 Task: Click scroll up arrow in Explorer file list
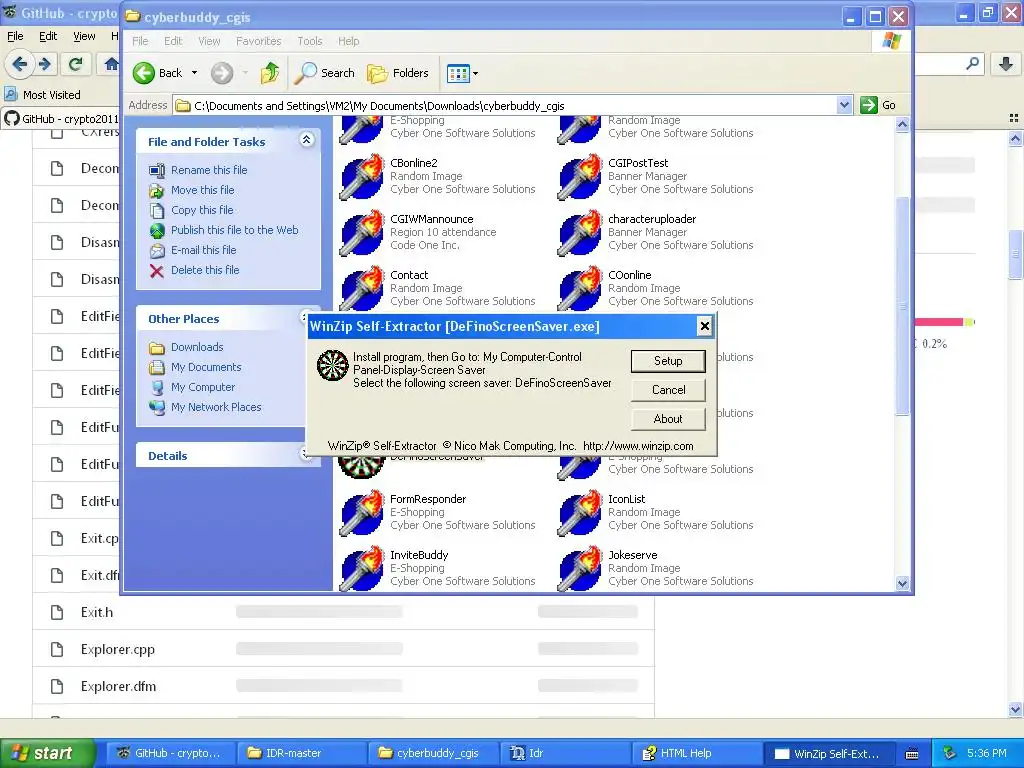(x=903, y=124)
